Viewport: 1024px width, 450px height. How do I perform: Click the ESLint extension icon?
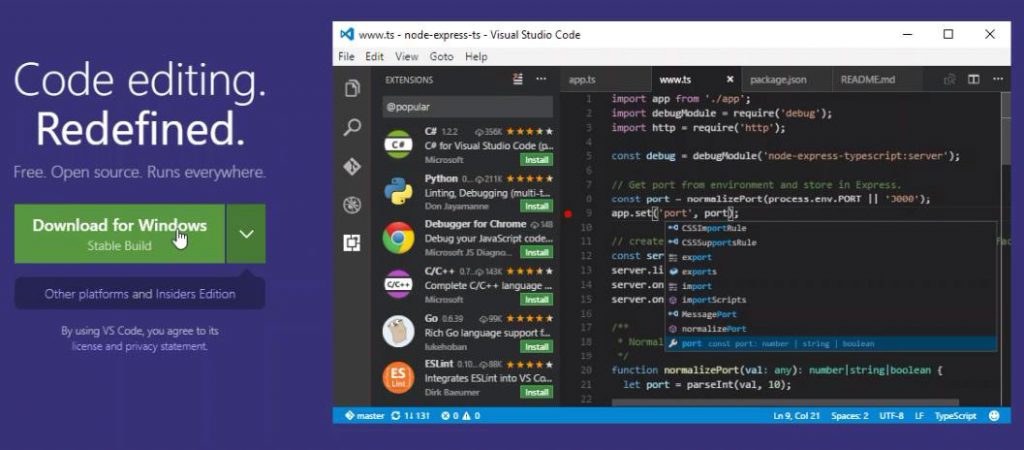398,378
